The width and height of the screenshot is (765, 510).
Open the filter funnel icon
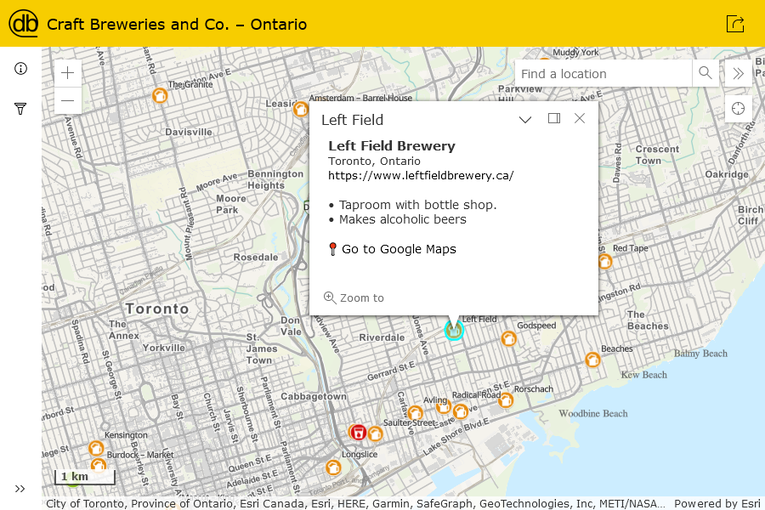point(20,108)
